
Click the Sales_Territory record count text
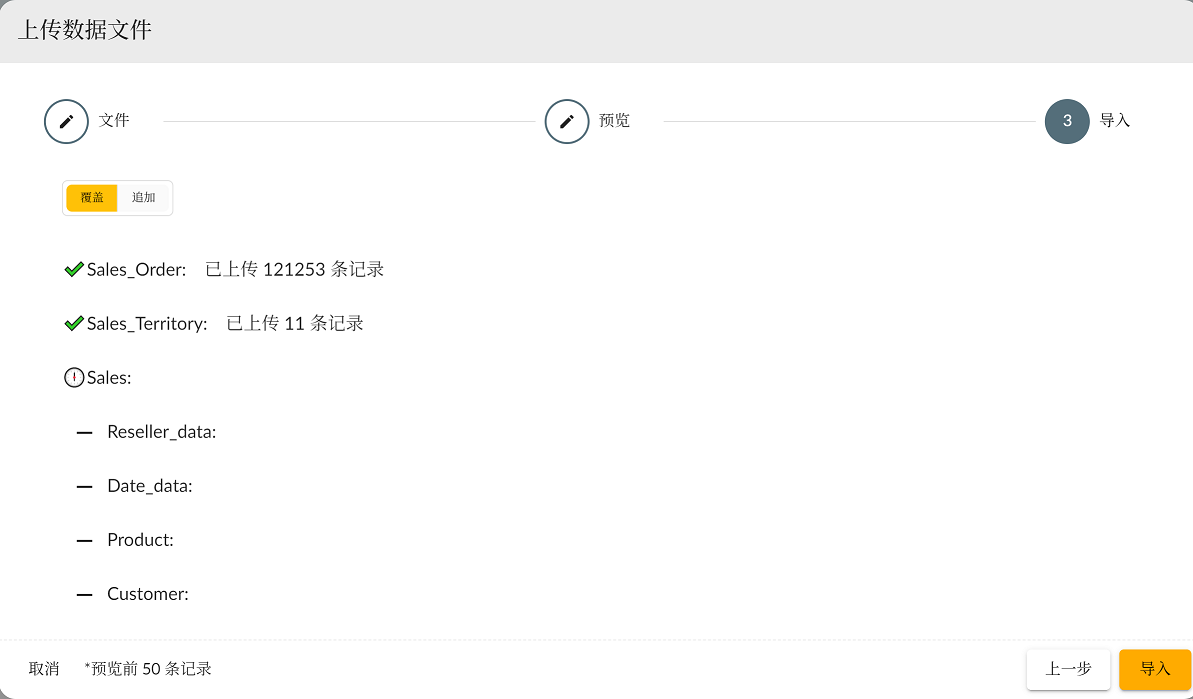294,324
